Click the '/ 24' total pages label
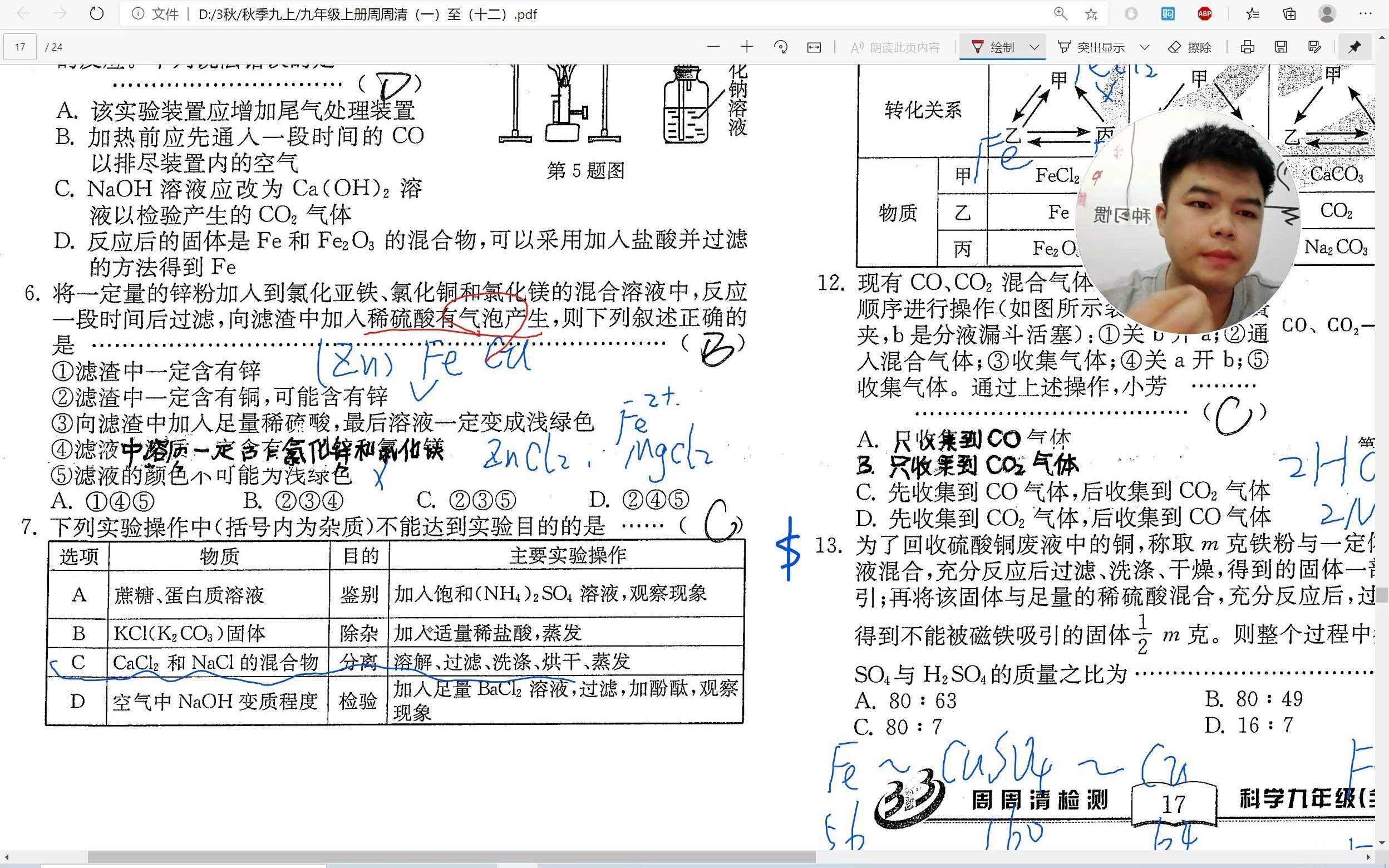 (54, 47)
